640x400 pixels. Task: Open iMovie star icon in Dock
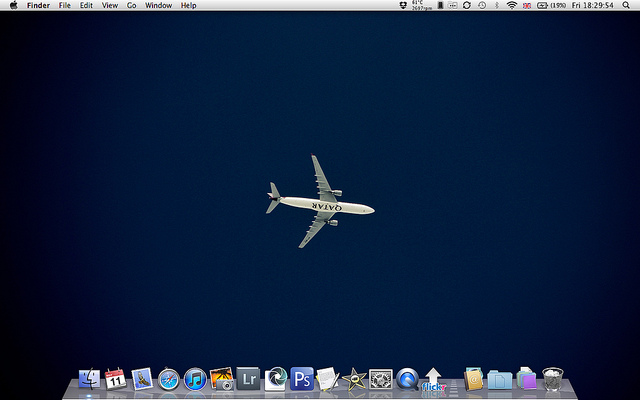click(x=354, y=379)
